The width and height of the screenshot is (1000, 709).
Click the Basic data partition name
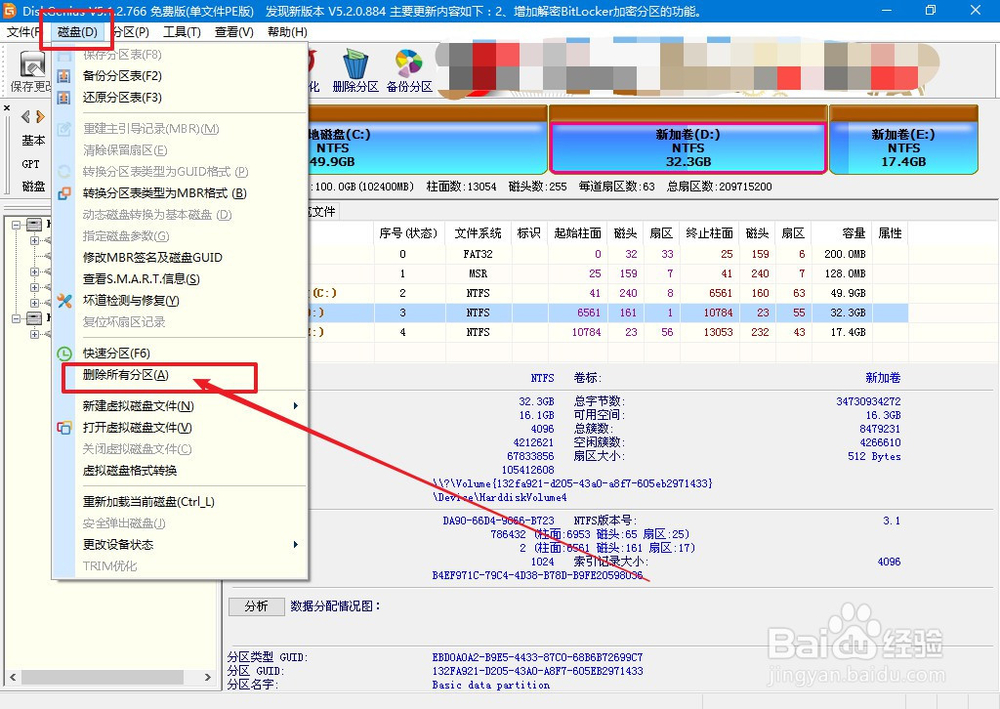pyautogui.click(x=490, y=685)
